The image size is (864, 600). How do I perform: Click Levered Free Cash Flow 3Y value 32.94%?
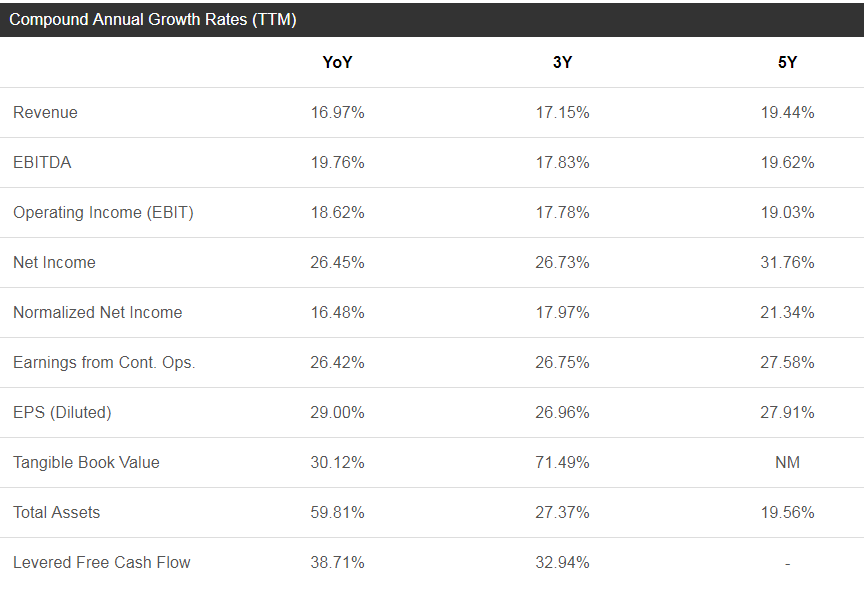[562, 562]
